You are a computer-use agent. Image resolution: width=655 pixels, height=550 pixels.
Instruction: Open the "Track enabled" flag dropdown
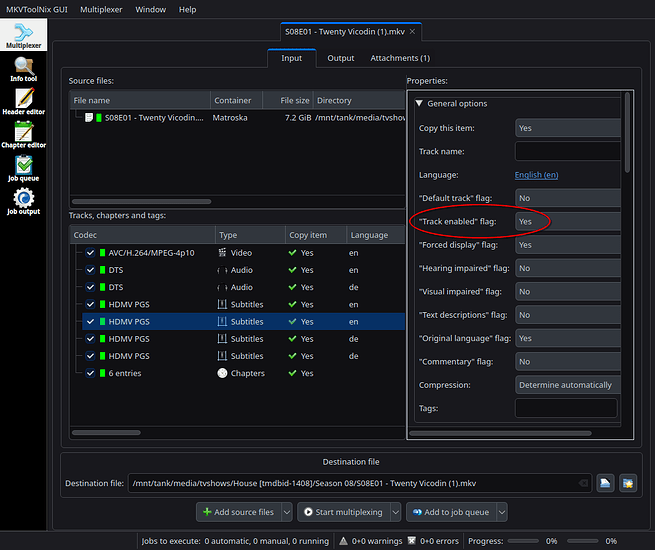(x=568, y=221)
